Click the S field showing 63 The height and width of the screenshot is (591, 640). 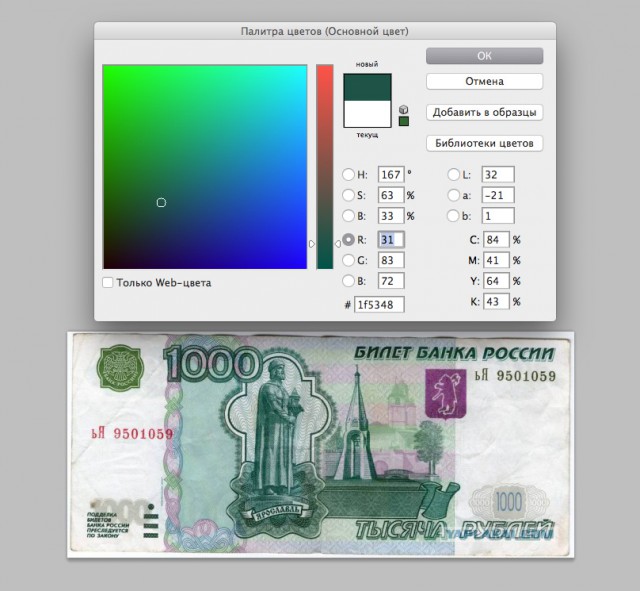tap(391, 195)
